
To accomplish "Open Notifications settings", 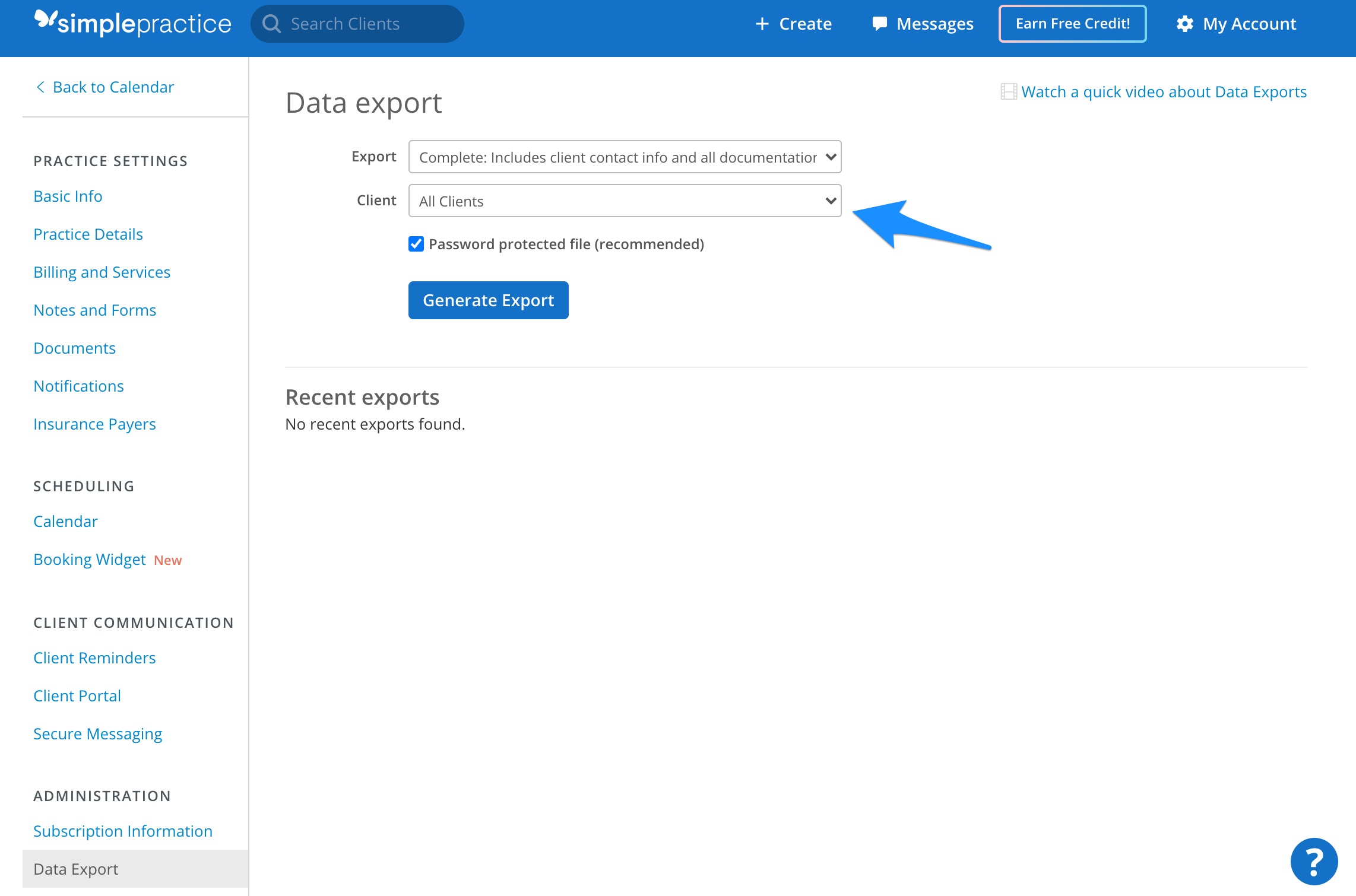I will click(78, 386).
